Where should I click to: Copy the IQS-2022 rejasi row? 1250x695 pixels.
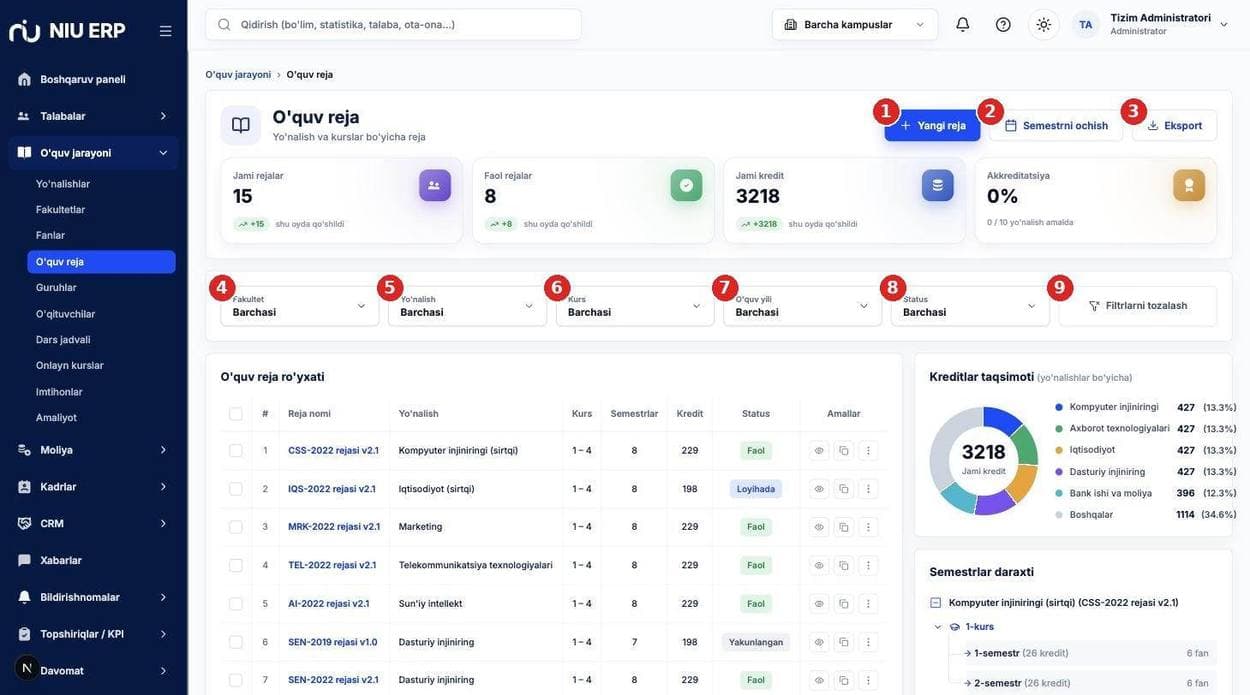coord(844,489)
